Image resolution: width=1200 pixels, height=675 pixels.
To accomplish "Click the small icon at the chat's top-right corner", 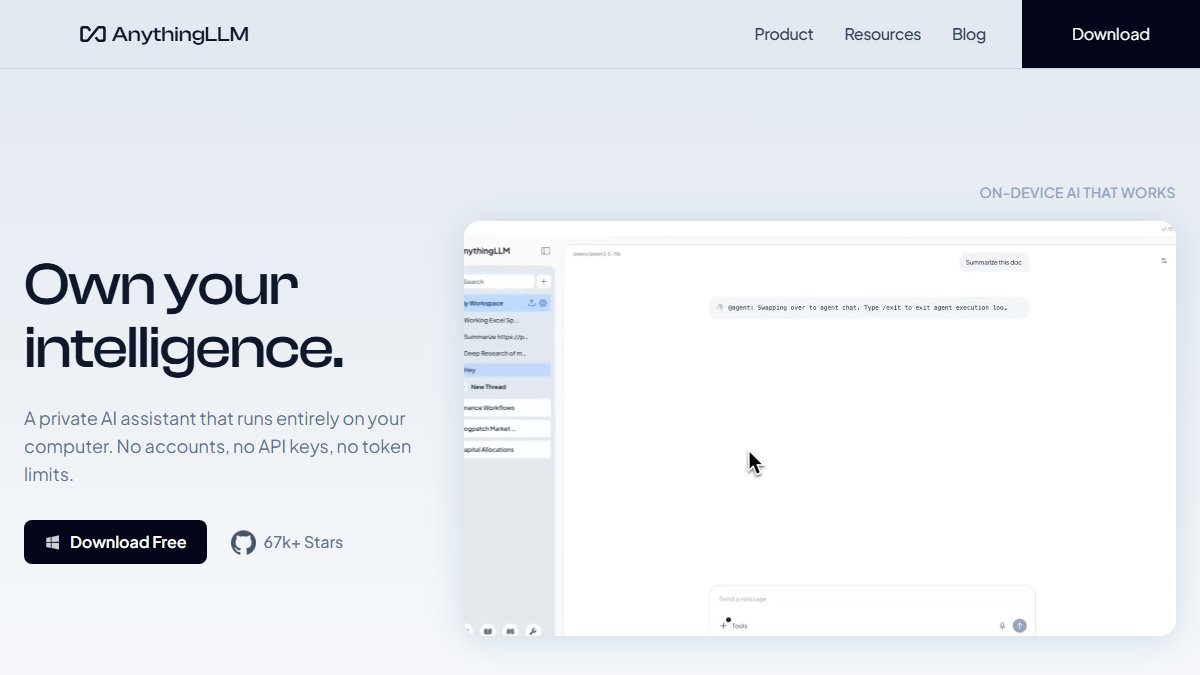I will tap(1164, 261).
